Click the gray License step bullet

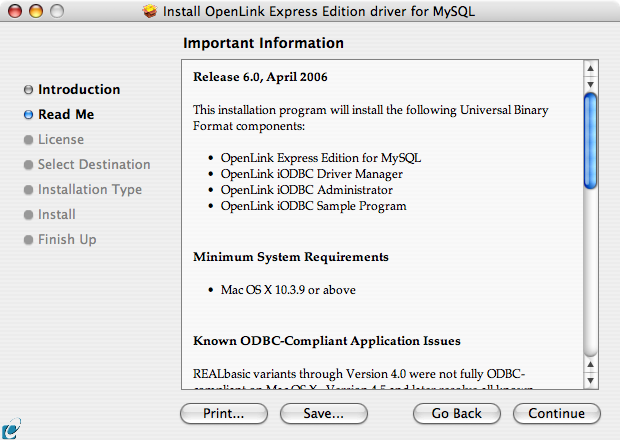pyautogui.click(x=28, y=140)
